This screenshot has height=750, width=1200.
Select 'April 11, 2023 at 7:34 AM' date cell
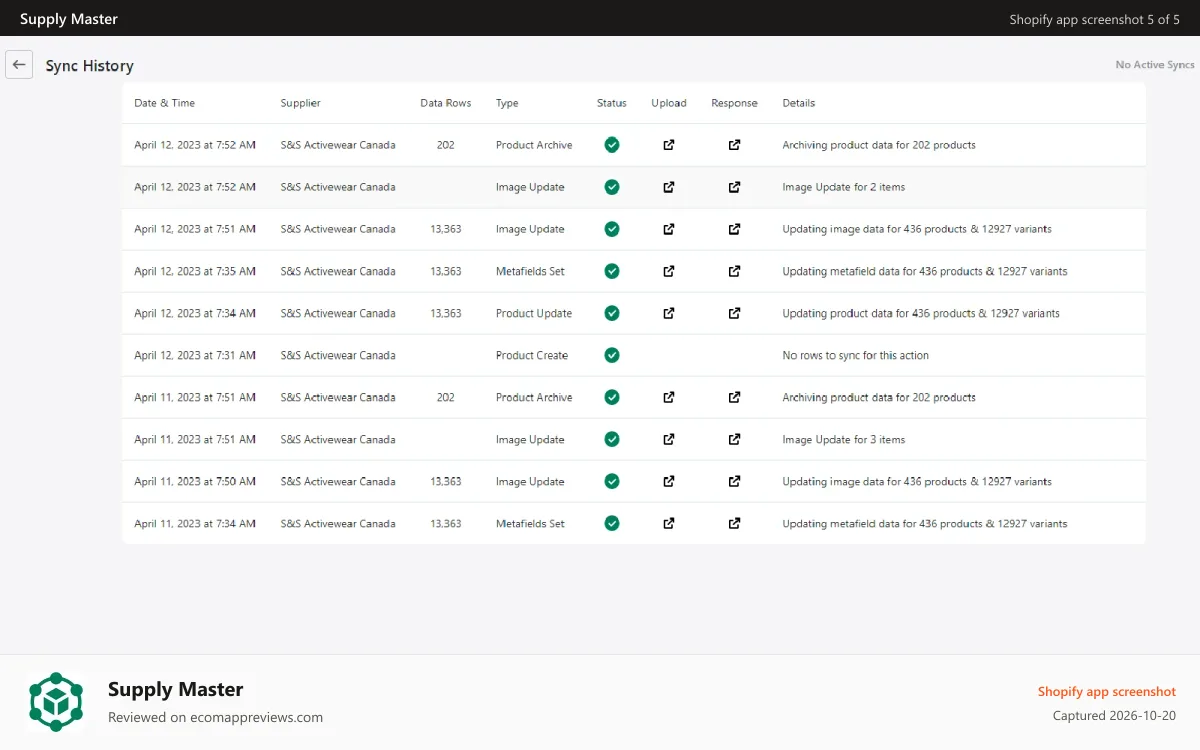click(195, 523)
